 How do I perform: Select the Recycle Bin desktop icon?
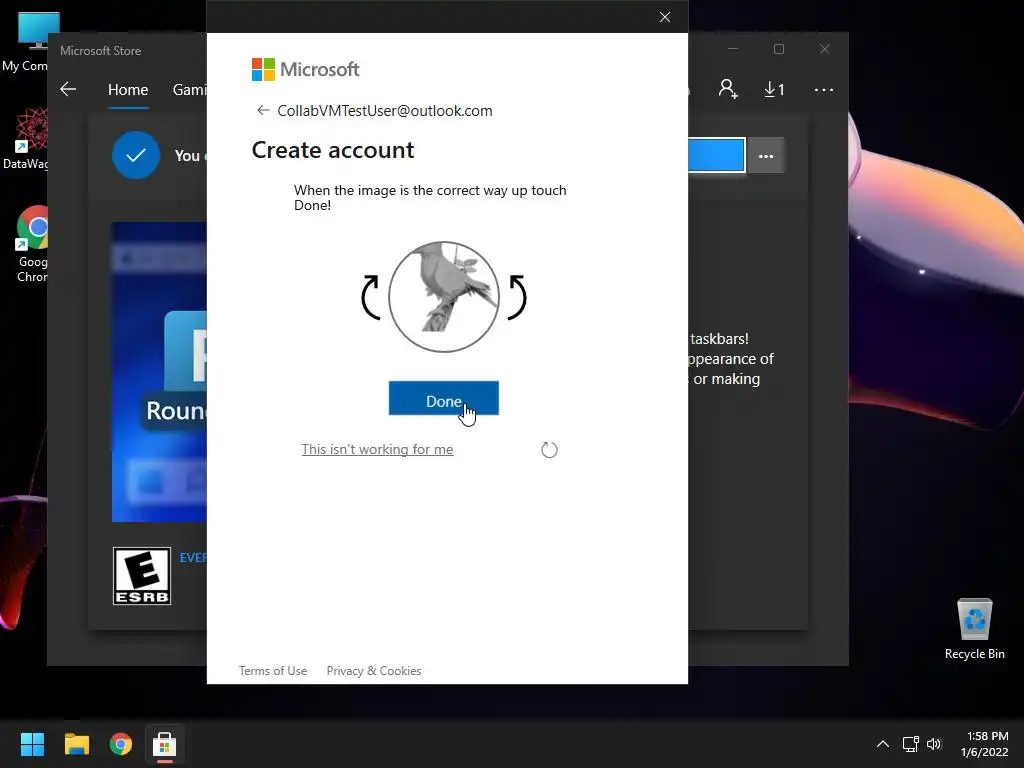pyautogui.click(x=974, y=629)
